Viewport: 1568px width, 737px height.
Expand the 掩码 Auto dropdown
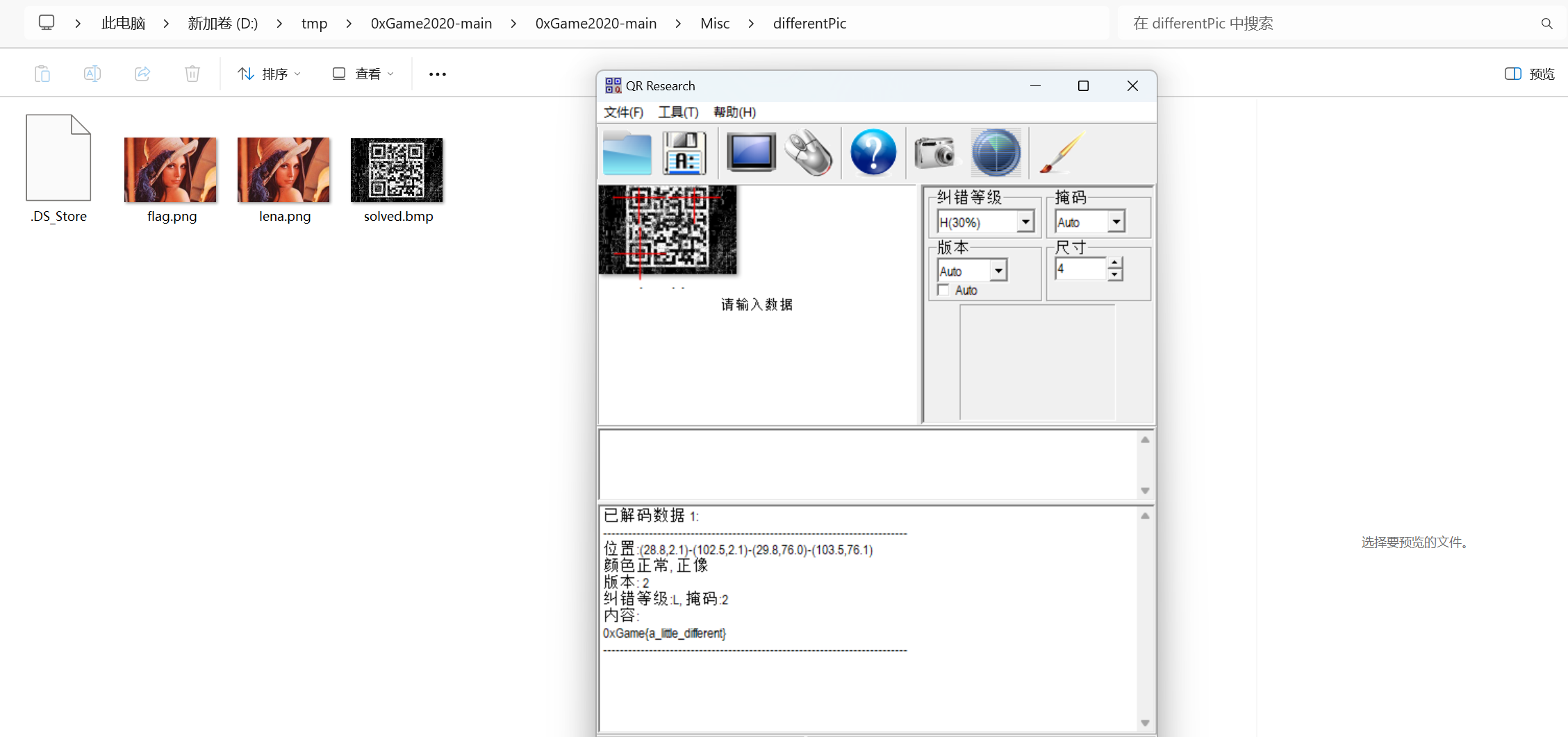(x=1116, y=222)
